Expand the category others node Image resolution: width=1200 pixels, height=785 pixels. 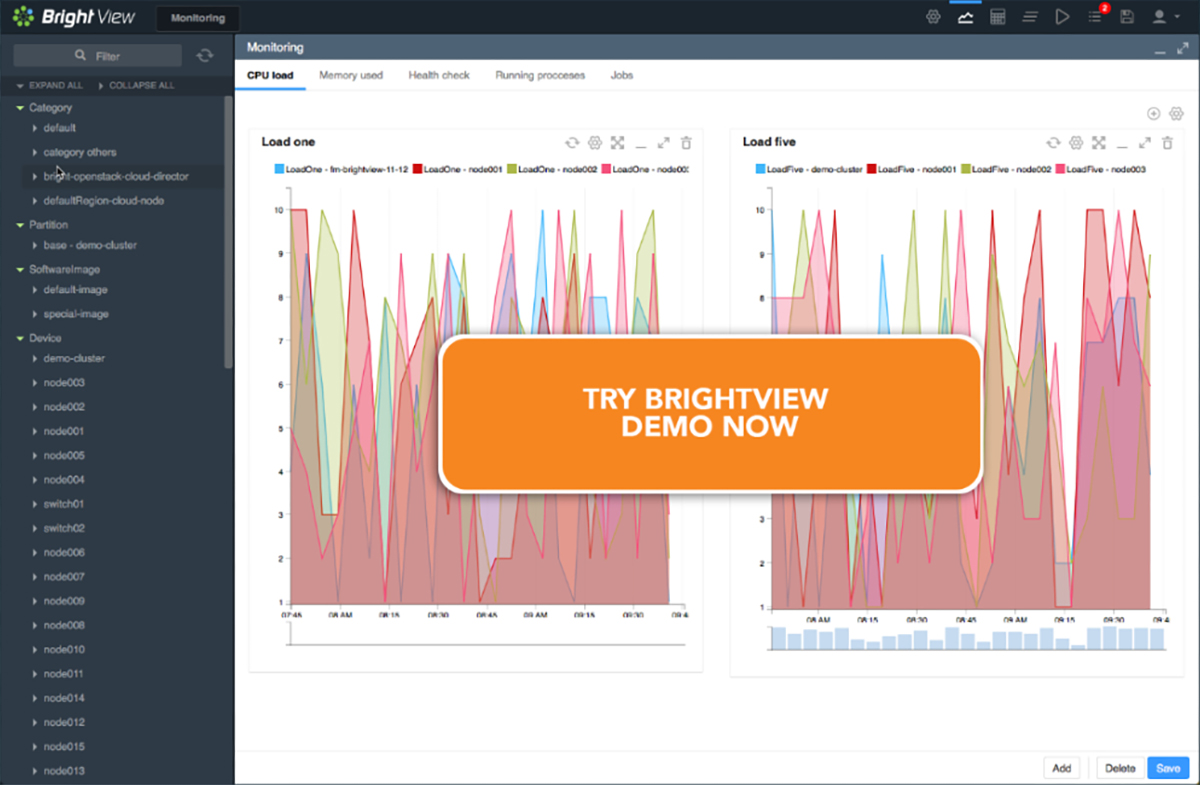(35, 152)
